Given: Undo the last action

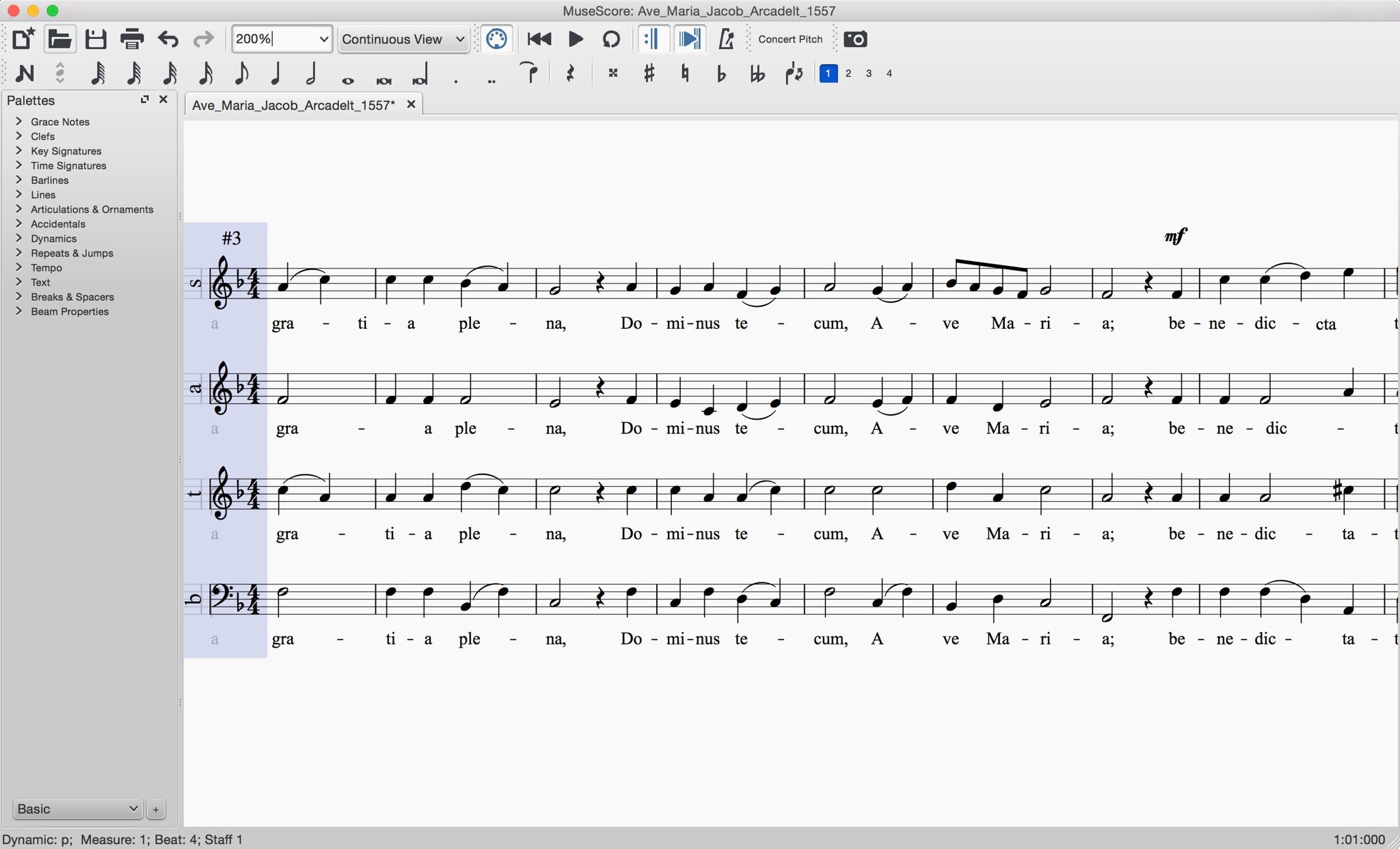Looking at the screenshot, I should tap(167, 39).
